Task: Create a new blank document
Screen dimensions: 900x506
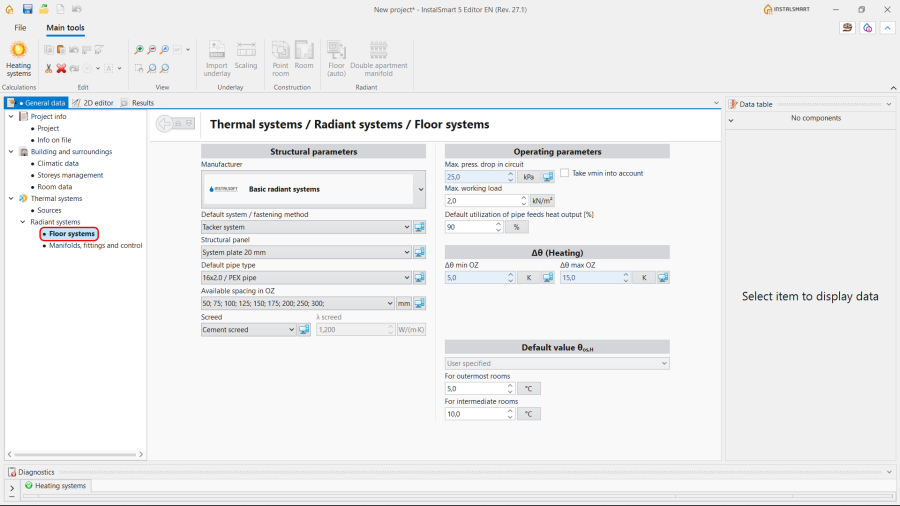Action: click(x=60, y=9)
